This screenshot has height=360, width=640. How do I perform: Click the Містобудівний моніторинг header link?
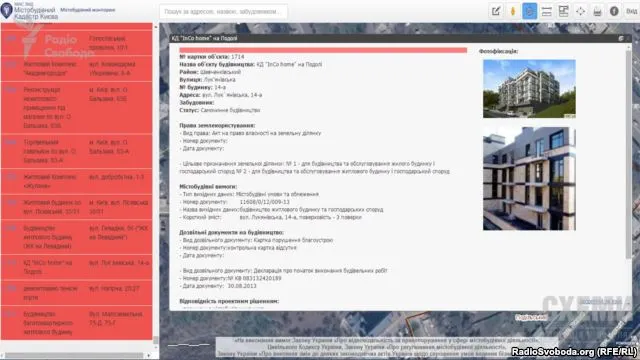[x=87, y=9]
